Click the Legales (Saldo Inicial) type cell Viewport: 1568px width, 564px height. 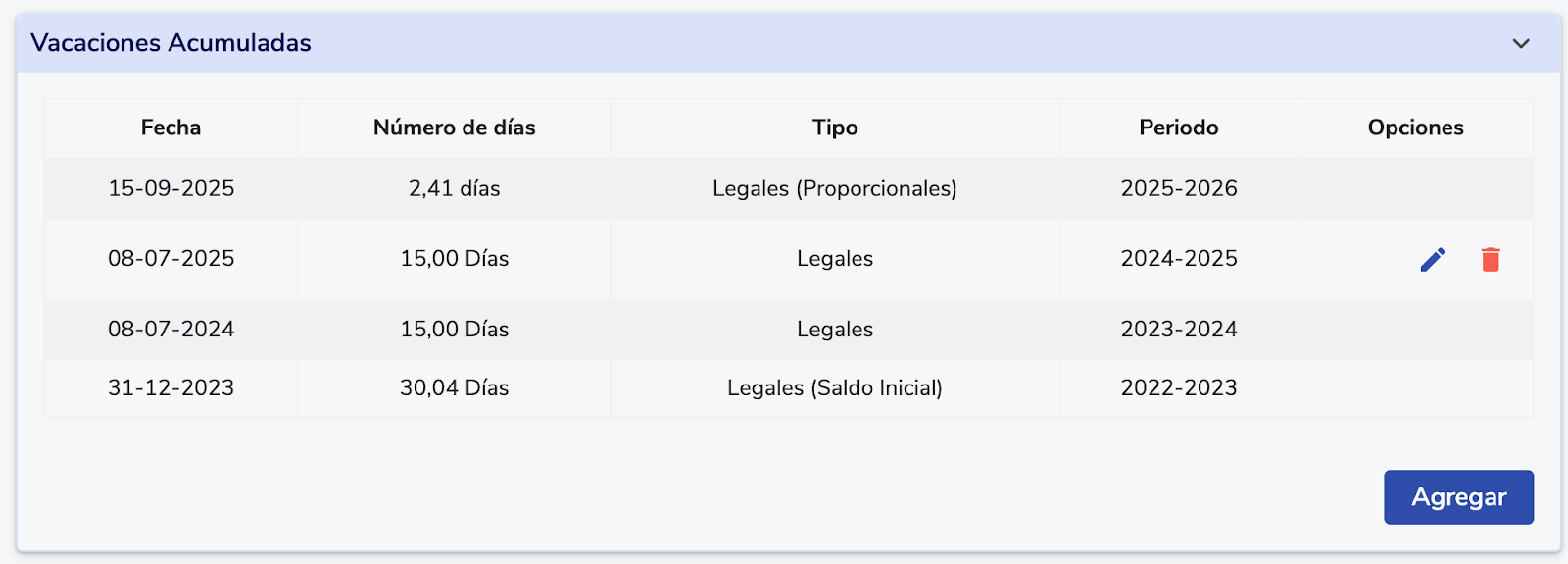(x=835, y=387)
